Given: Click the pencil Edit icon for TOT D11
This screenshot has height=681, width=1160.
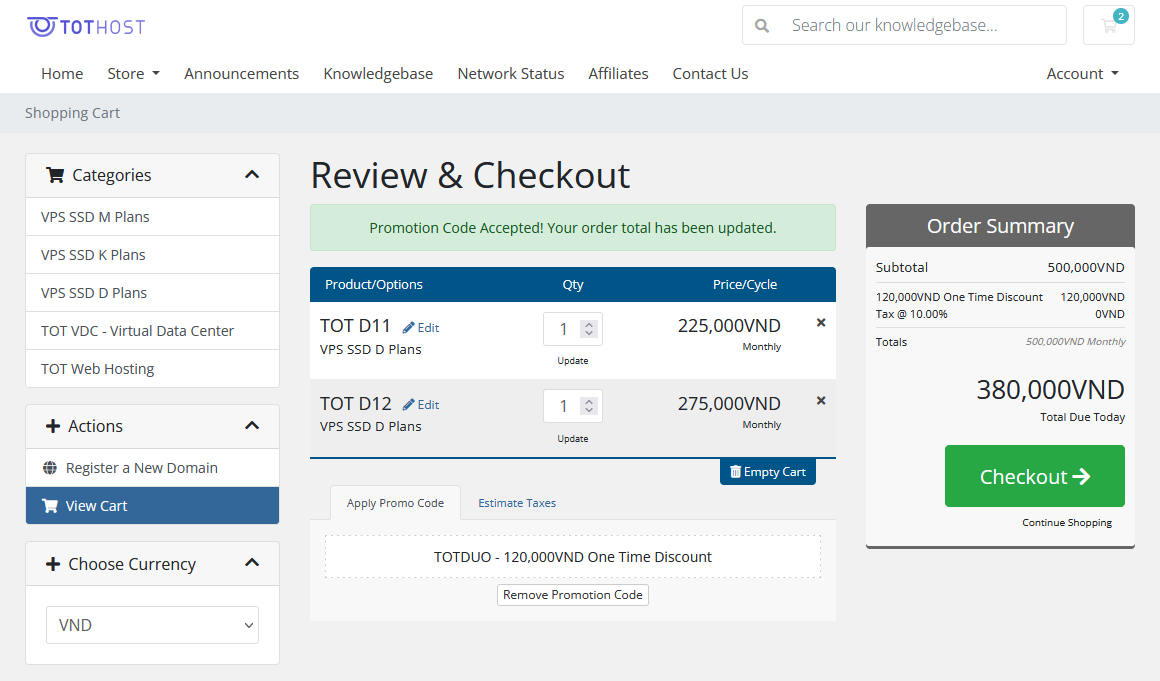Looking at the screenshot, I should (x=409, y=328).
